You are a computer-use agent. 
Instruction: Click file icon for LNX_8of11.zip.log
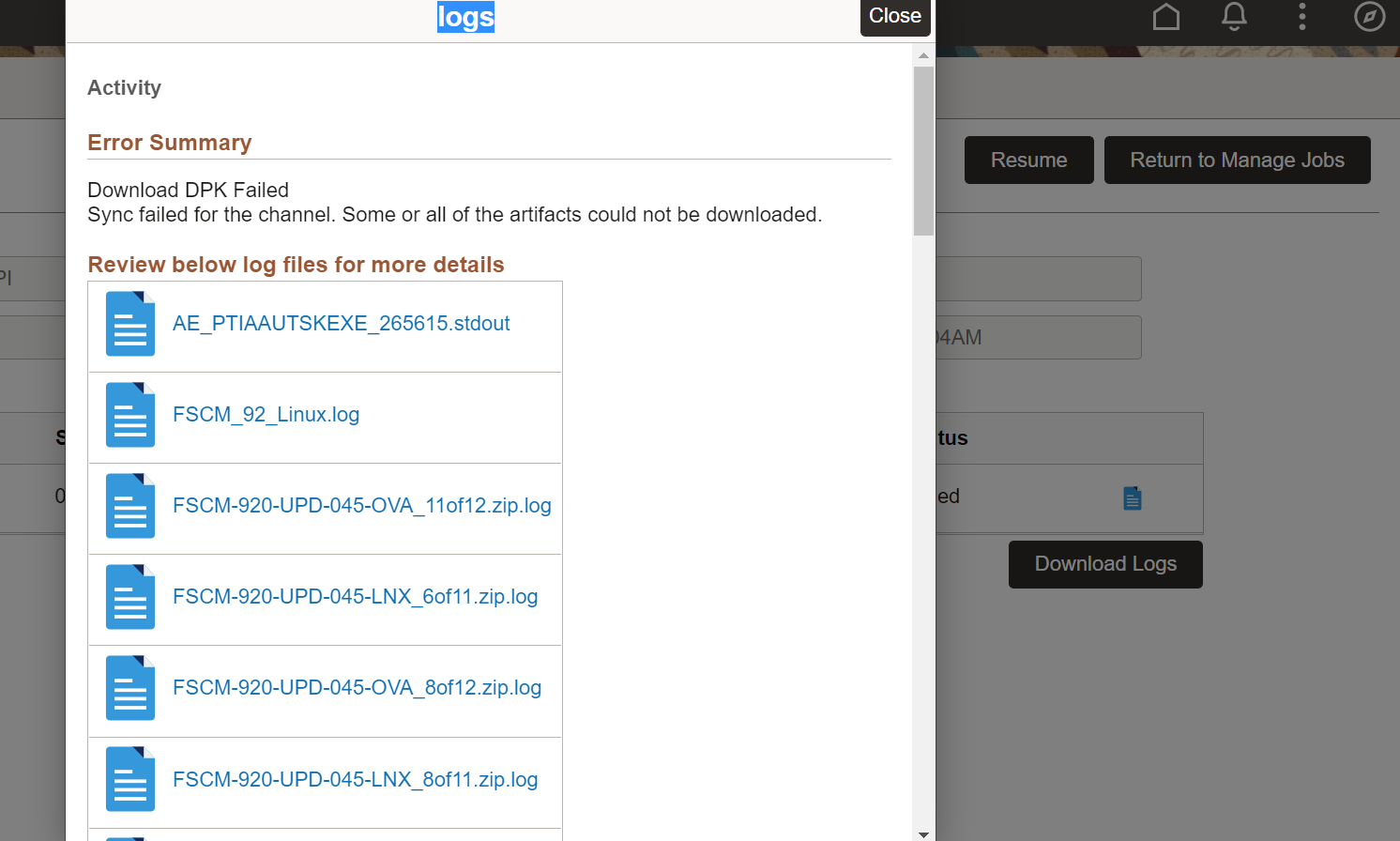[130, 779]
